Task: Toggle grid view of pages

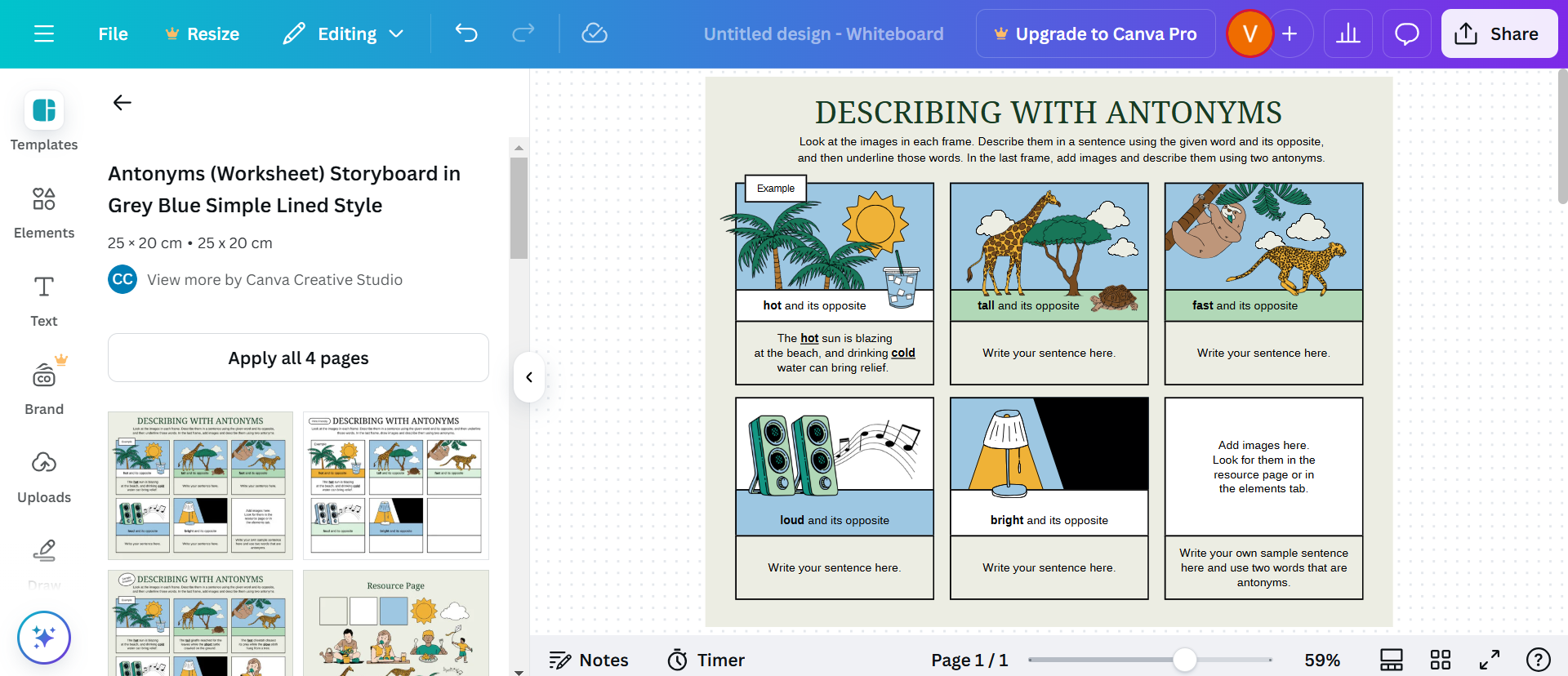Action: click(1441, 660)
